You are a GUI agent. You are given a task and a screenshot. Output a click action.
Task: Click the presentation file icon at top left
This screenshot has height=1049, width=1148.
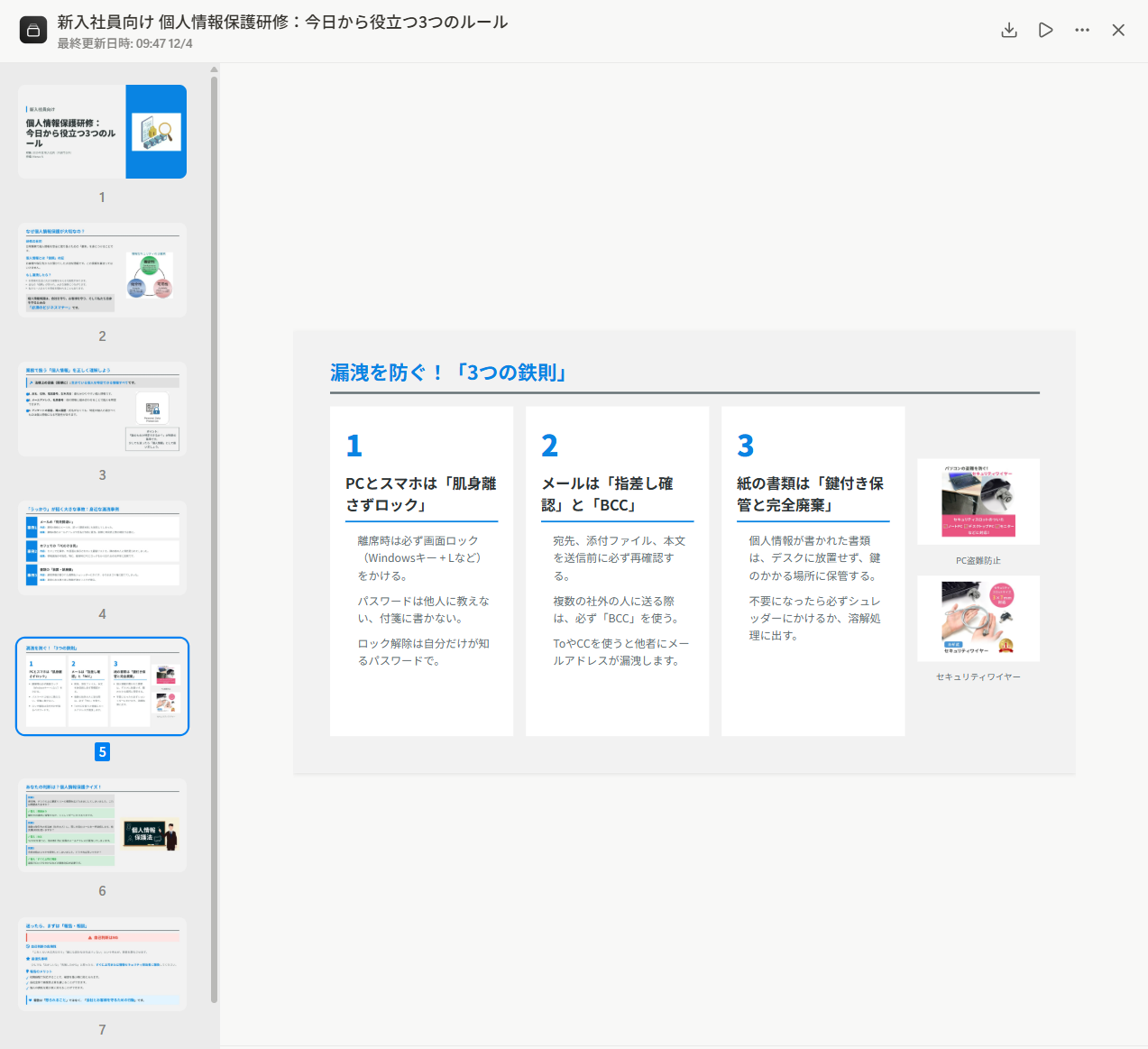tap(33, 31)
